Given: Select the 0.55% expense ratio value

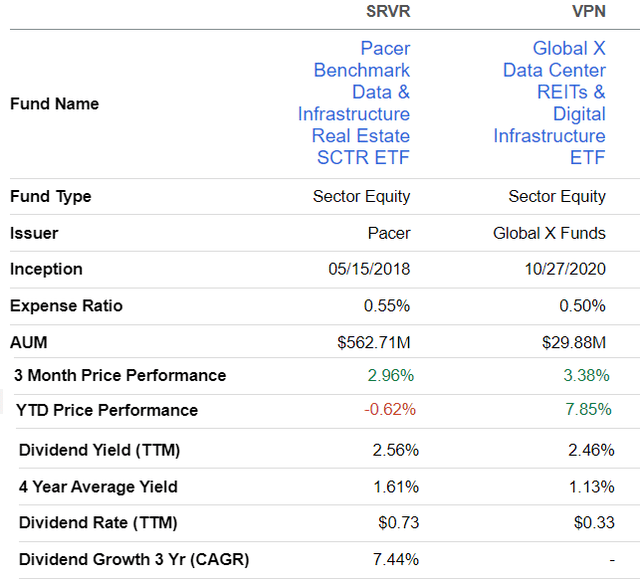Looking at the screenshot, I should pos(387,306).
